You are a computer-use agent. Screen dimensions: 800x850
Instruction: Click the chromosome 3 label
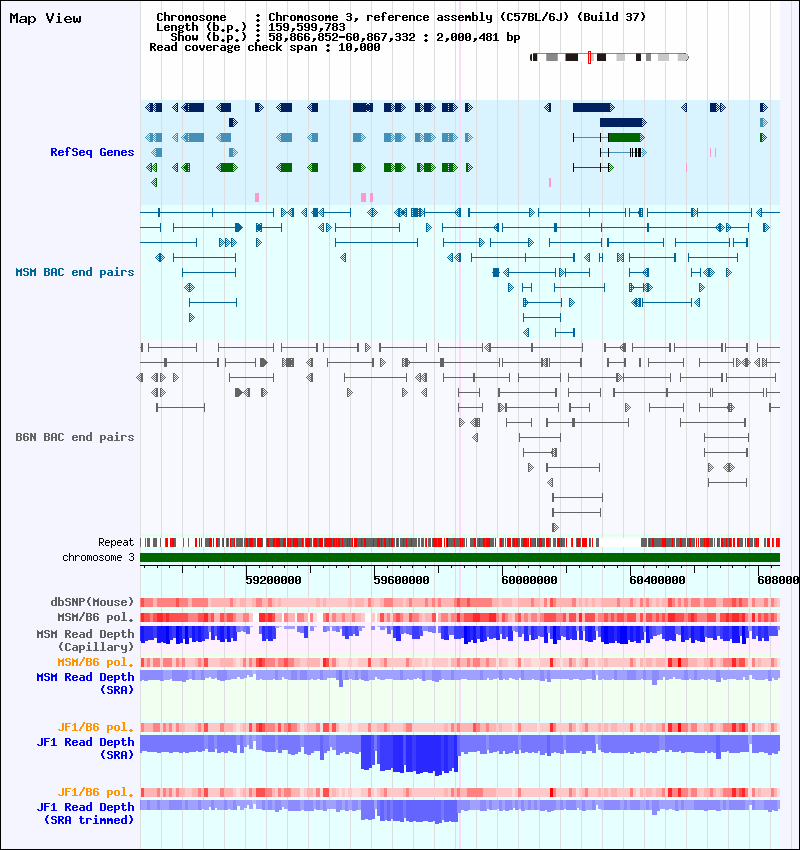pyautogui.click(x=98, y=557)
